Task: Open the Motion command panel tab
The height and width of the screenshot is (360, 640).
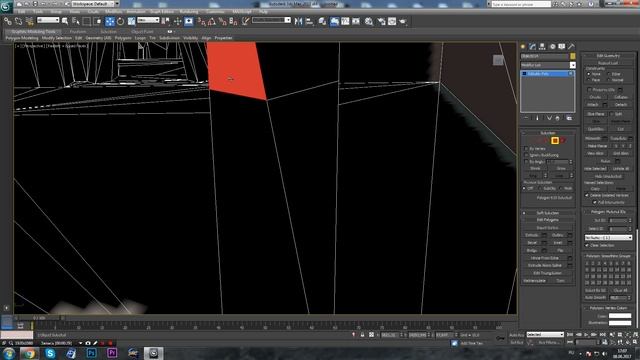Action: tap(552, 47)
